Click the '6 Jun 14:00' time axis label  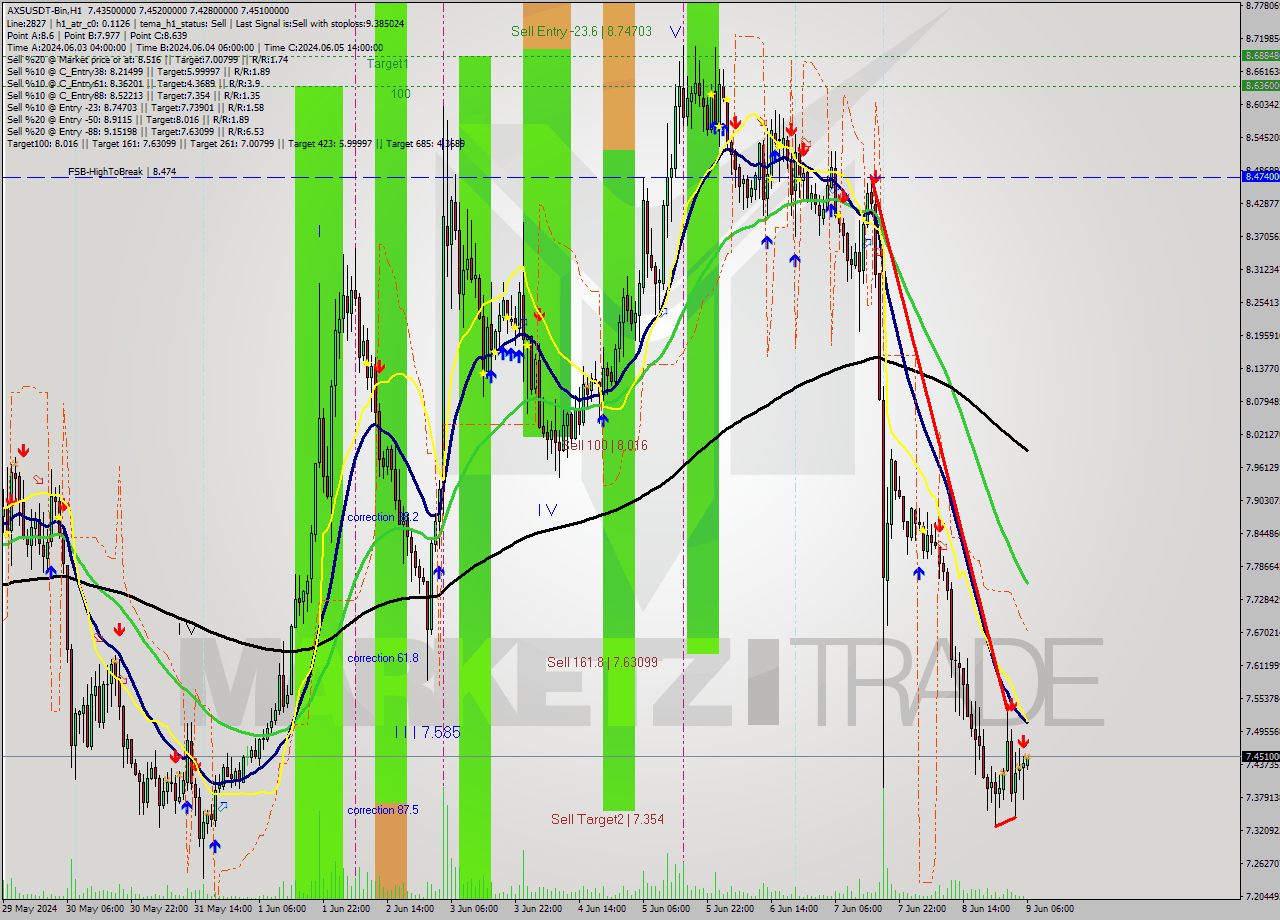(794, 909)
